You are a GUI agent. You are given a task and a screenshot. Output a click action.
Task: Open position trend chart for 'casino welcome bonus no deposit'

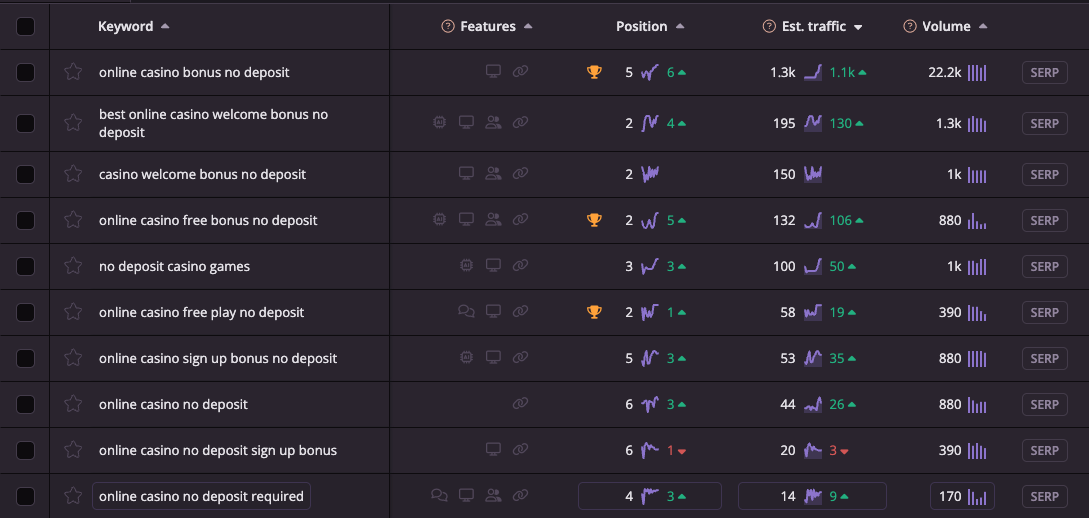650,174
